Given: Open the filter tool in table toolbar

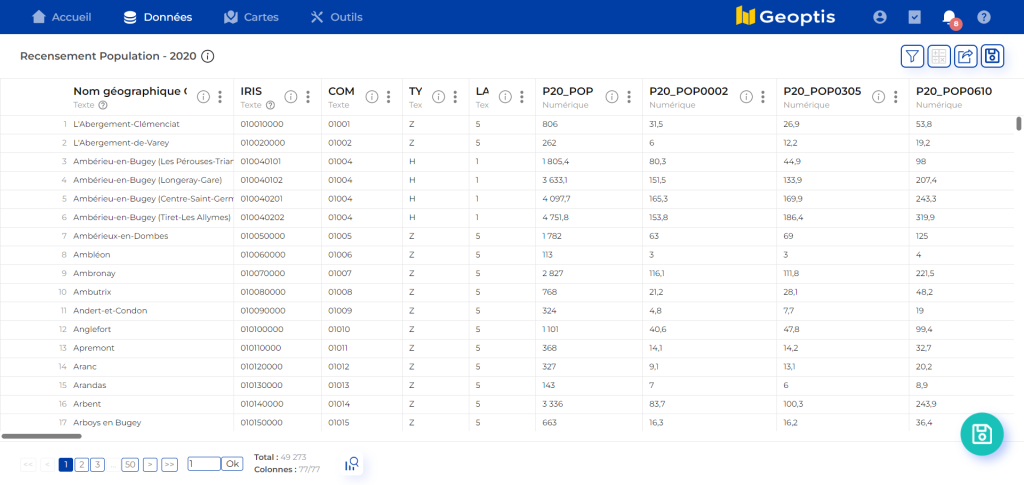Looking at the screenshot, I should (x=912, y=56).
